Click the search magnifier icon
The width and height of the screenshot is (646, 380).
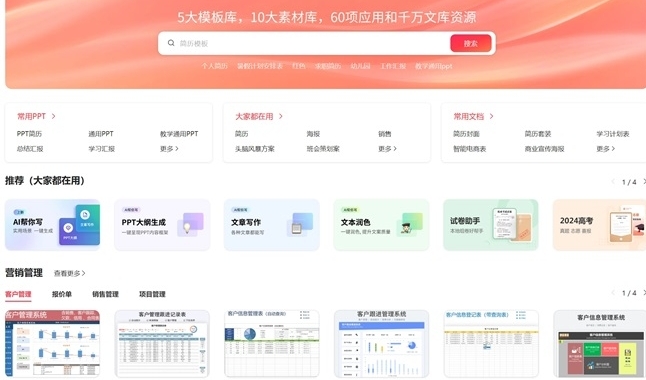(x=171, y=43)
